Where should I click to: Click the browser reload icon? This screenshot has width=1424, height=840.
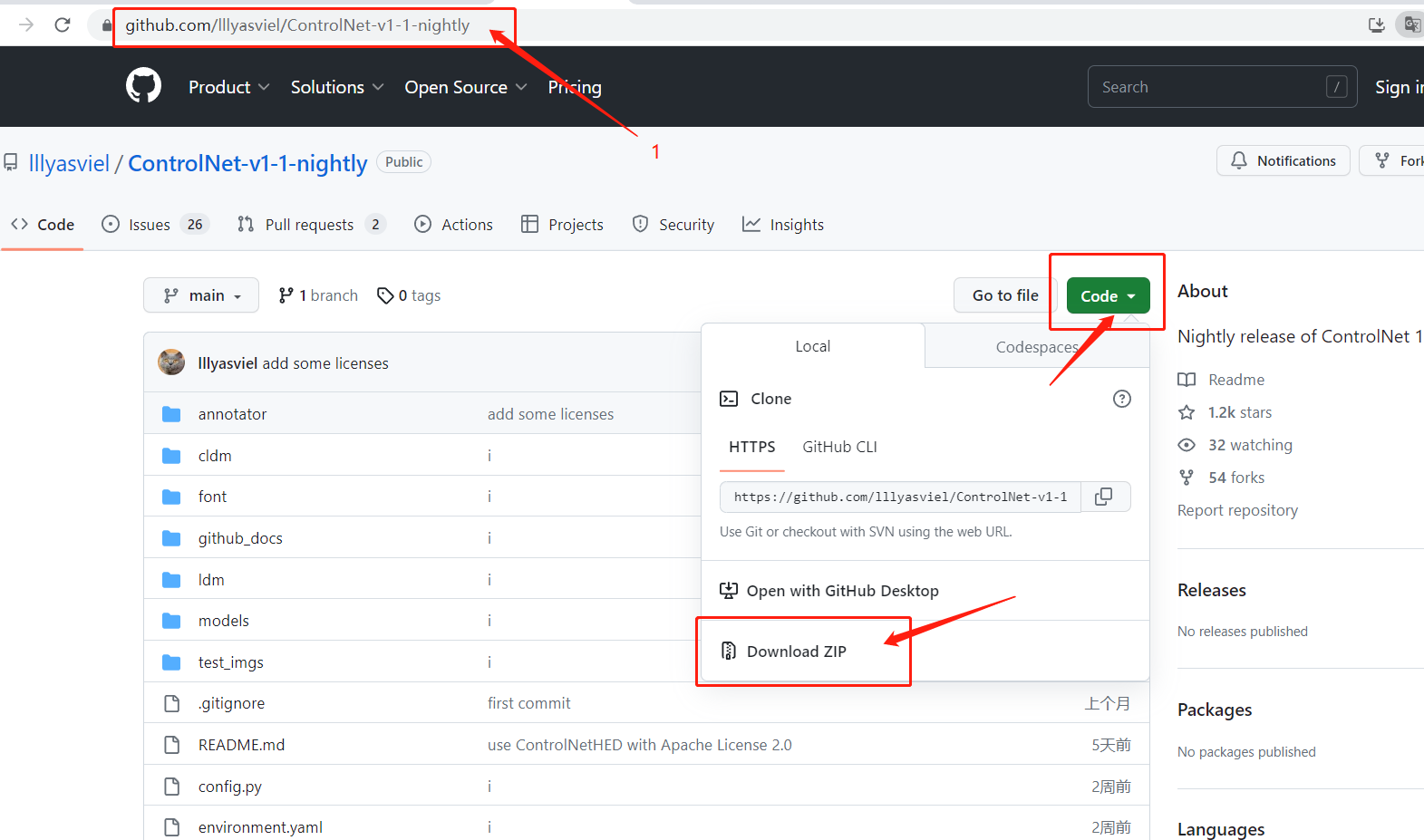point(63,24)
